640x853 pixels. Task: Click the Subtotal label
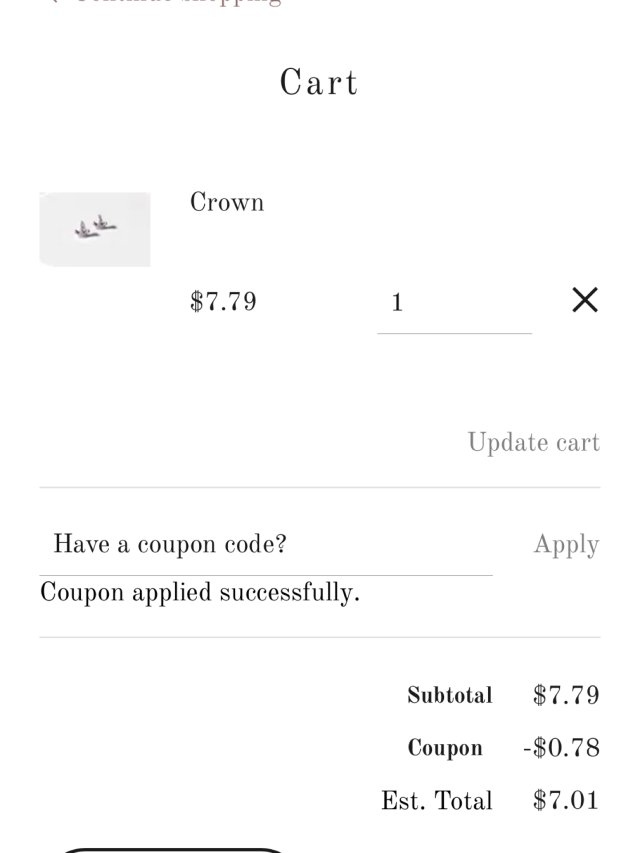[x=450, y=696]
